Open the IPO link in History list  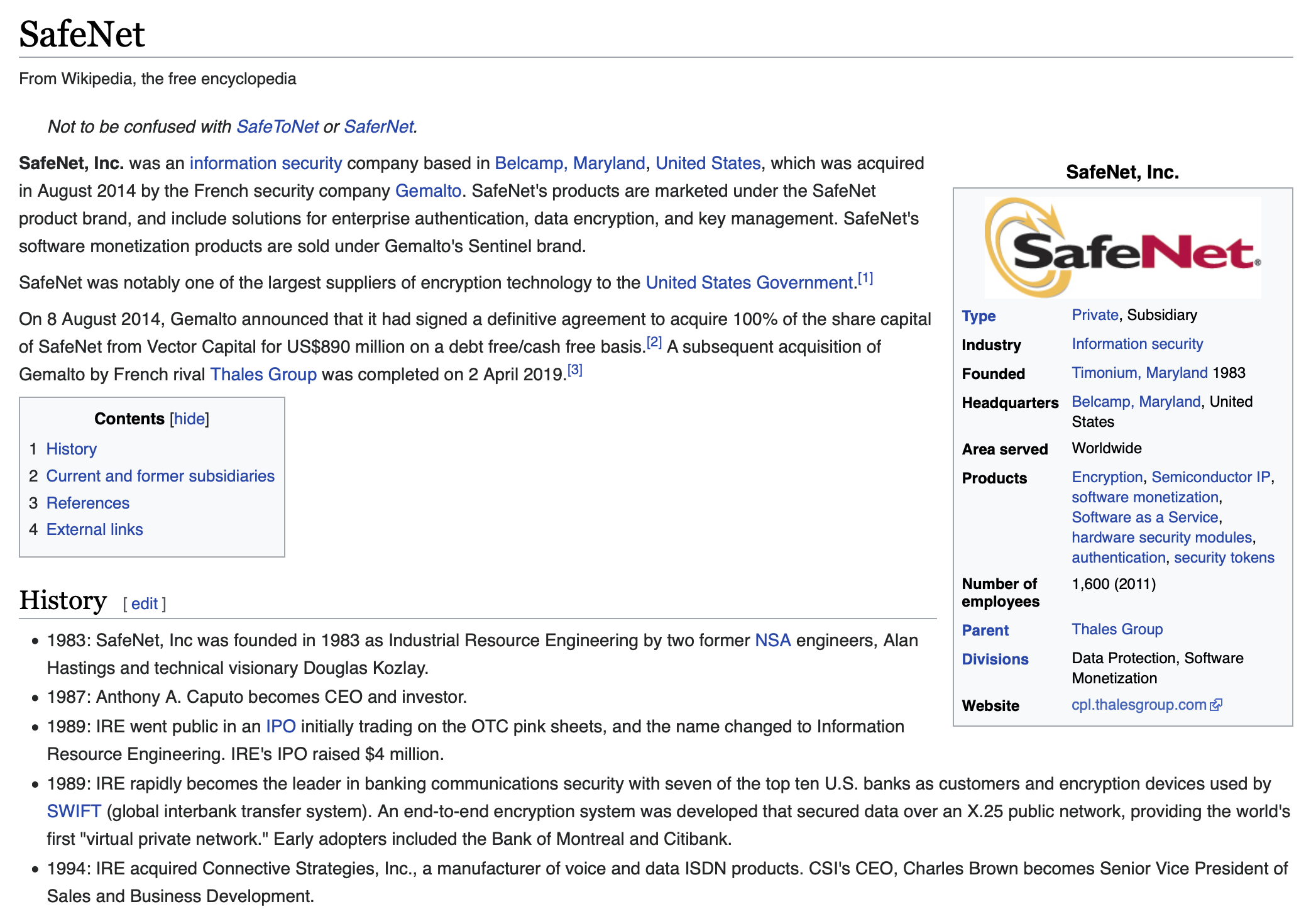[281, 726]
